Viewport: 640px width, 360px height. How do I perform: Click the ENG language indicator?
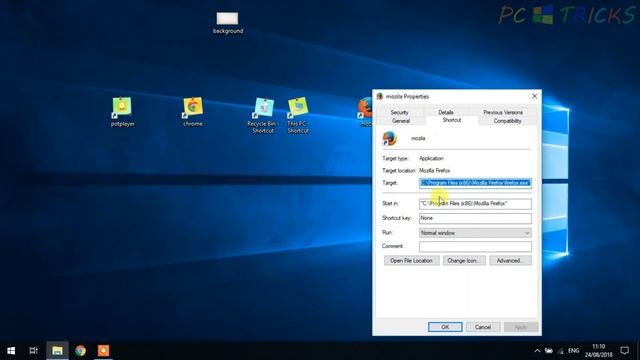click(x=573, y=351)
